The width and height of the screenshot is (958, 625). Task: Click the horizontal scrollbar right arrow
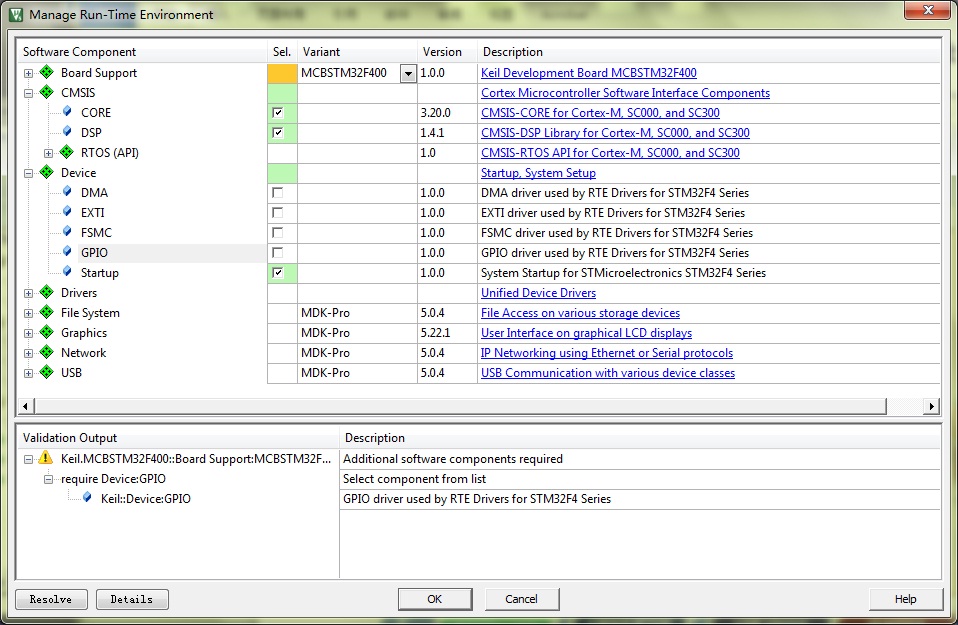pos(932,406)
